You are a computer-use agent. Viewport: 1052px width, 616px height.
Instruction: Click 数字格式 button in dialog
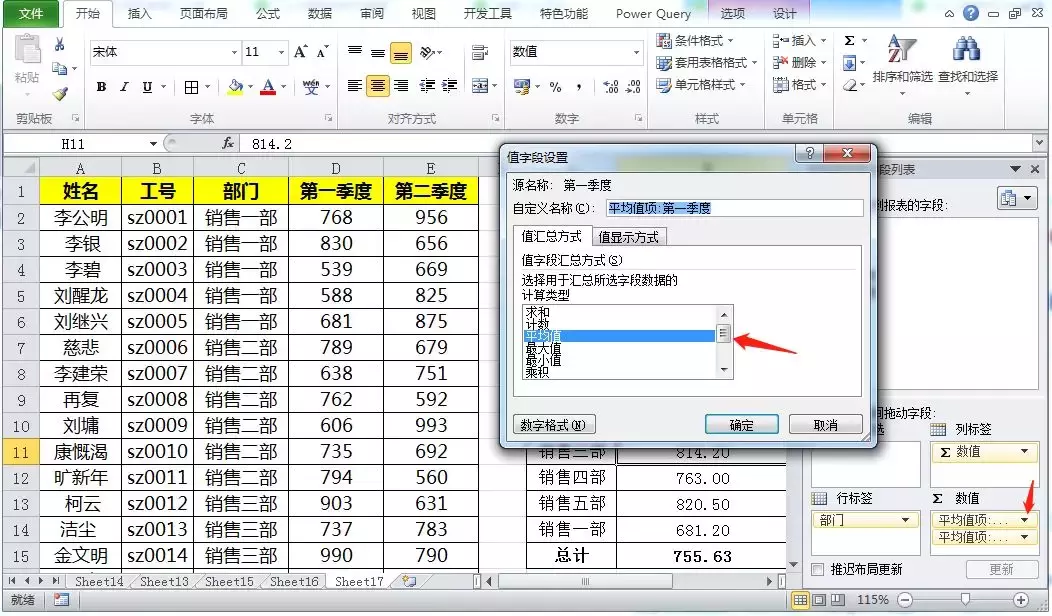point(554,425)
